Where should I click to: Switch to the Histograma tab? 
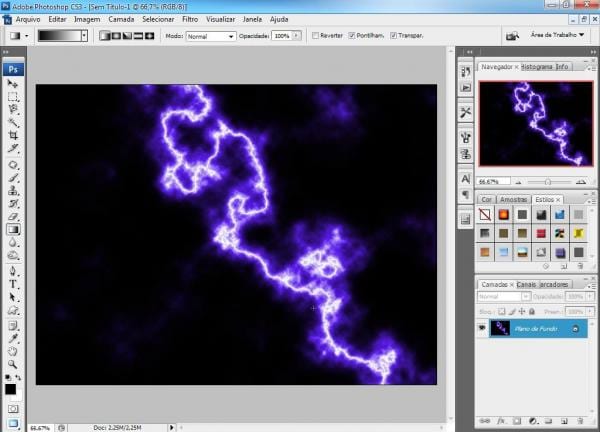[x=538, y=67]
